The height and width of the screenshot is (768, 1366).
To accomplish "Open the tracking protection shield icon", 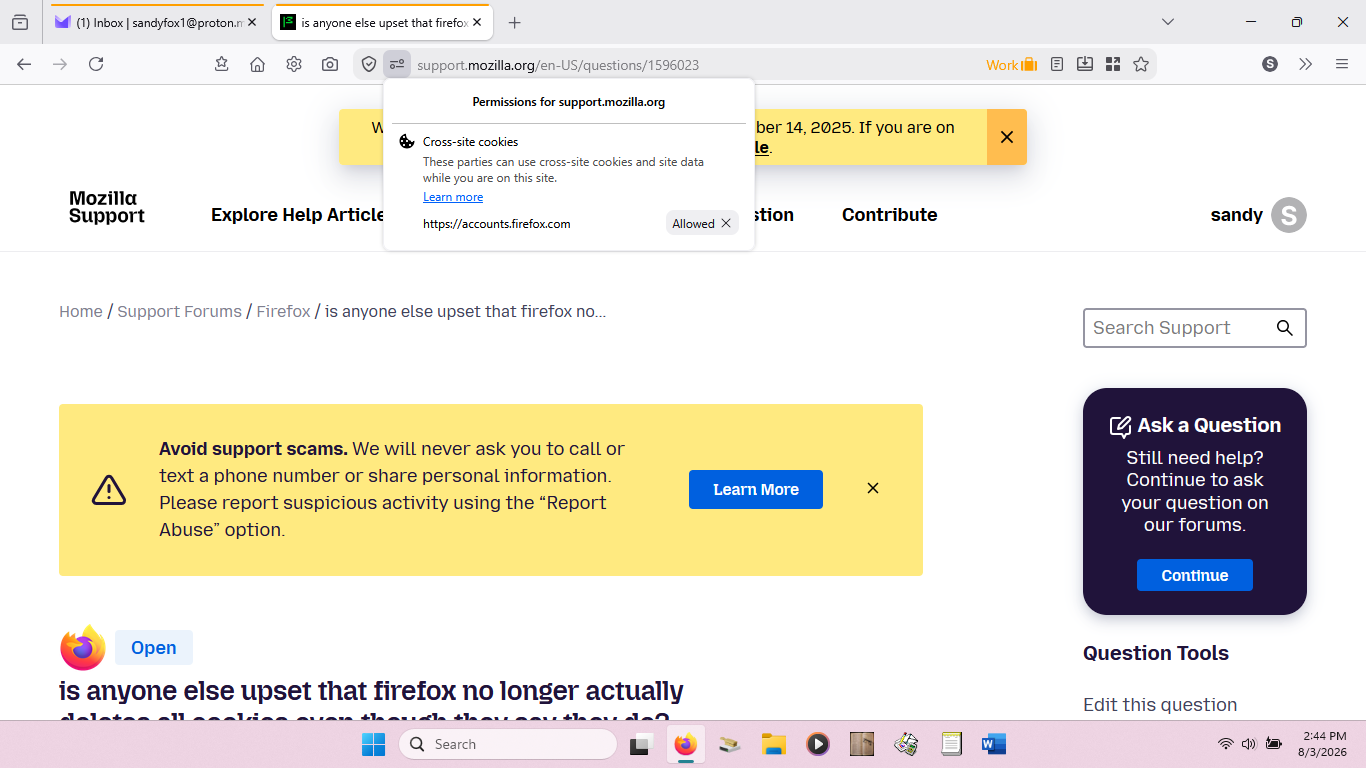I will pyautogui.click(x=369, y=64).
